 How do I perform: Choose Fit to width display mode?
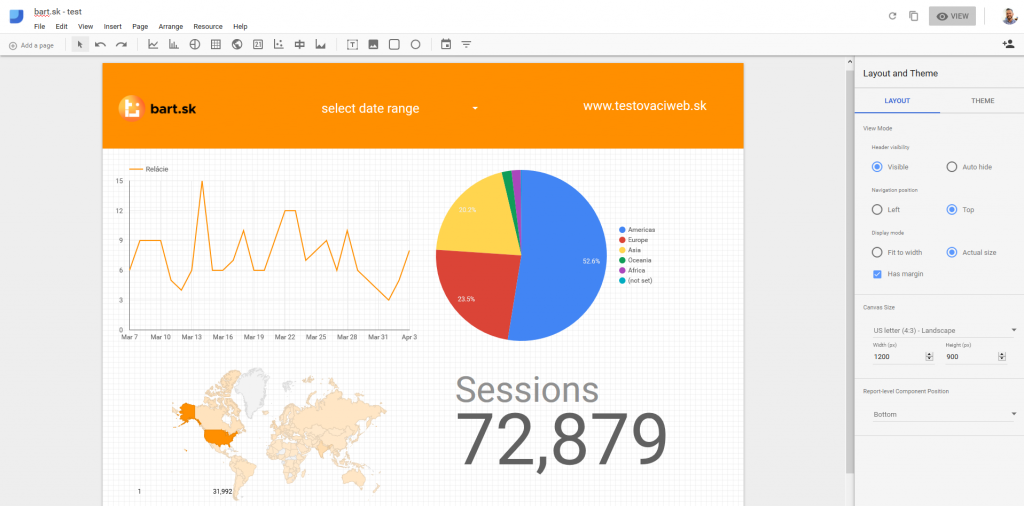point(878,253)
